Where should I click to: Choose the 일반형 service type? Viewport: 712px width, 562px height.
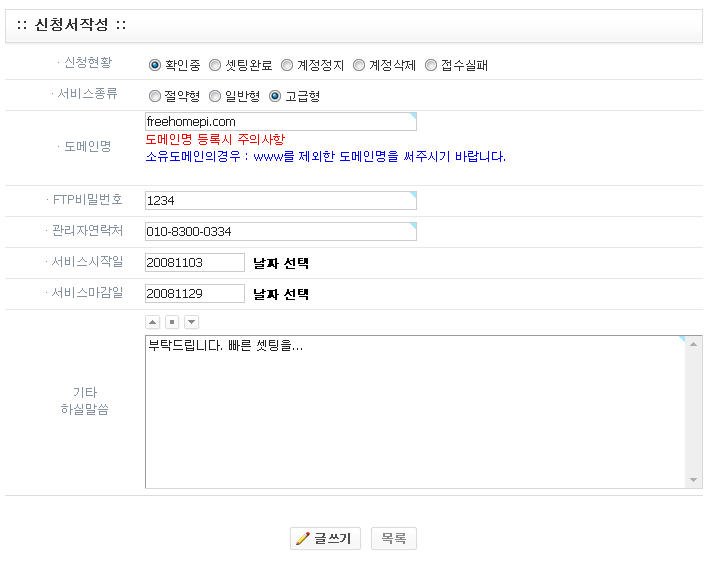coord(215,96)
